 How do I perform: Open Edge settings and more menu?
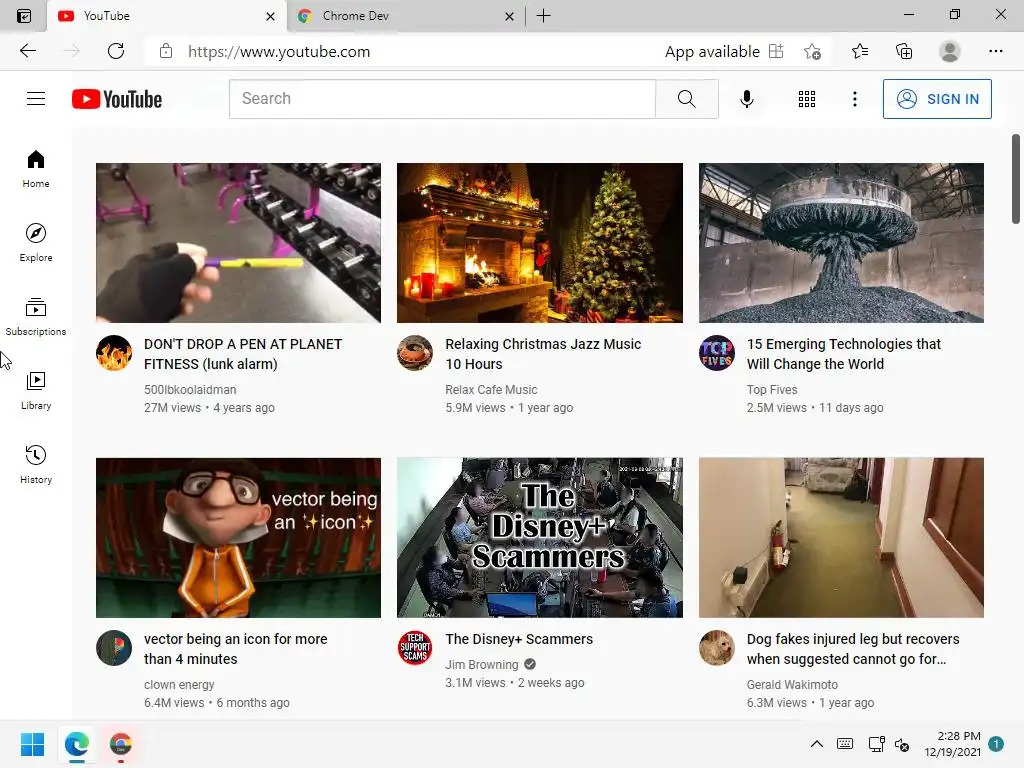point(995,51)
